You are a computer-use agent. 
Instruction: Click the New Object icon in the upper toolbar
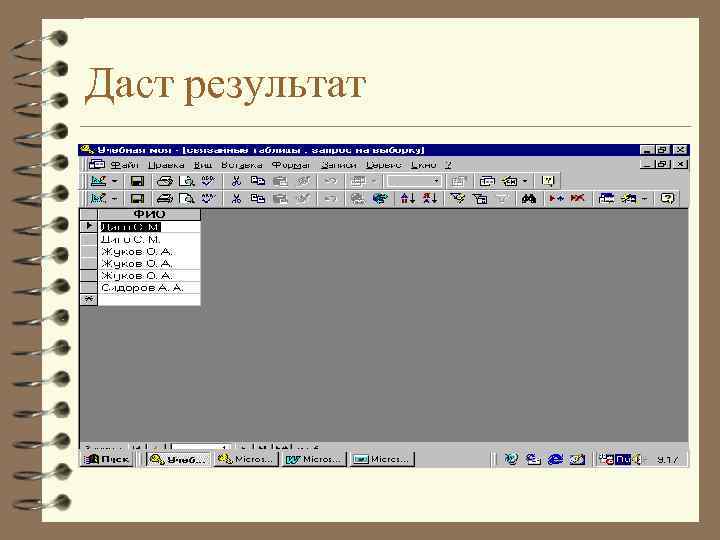point(510,181)
